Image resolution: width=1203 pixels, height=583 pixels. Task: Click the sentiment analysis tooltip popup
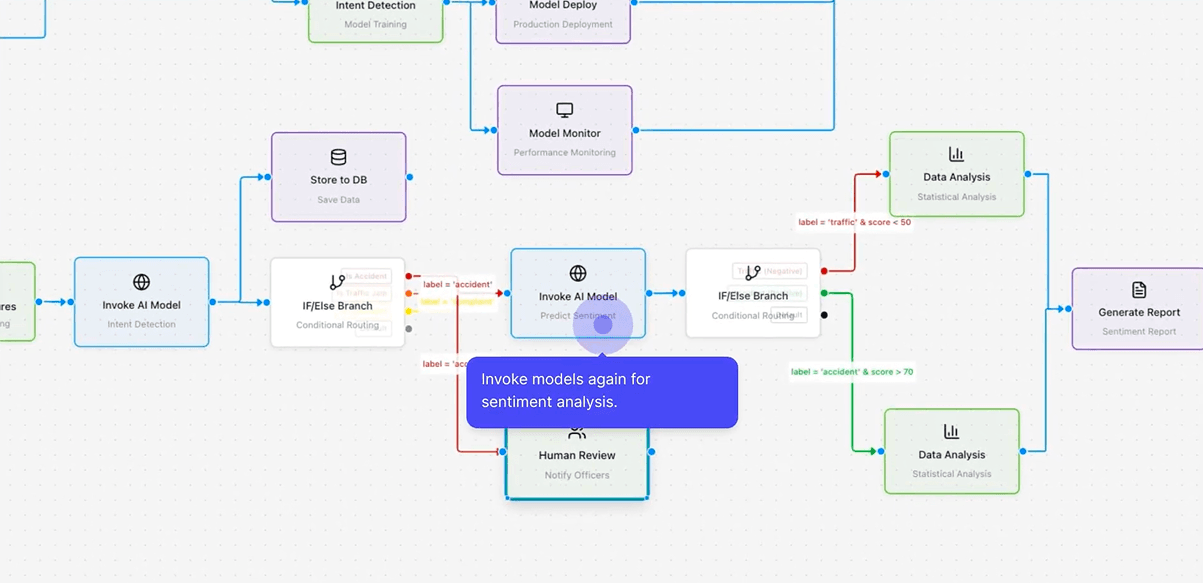[x=603, y=391]
